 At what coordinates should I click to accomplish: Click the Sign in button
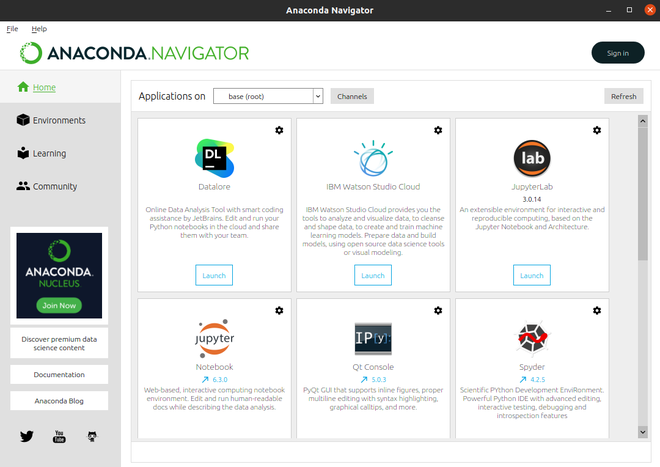point(618,53)
